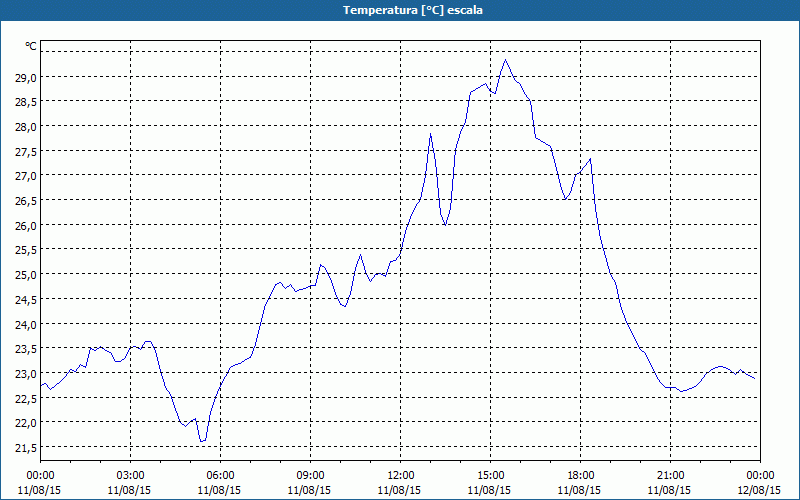Click the 11/08/15 date under 03:00
Screen dimensions: 800x500
click(129, 490)
